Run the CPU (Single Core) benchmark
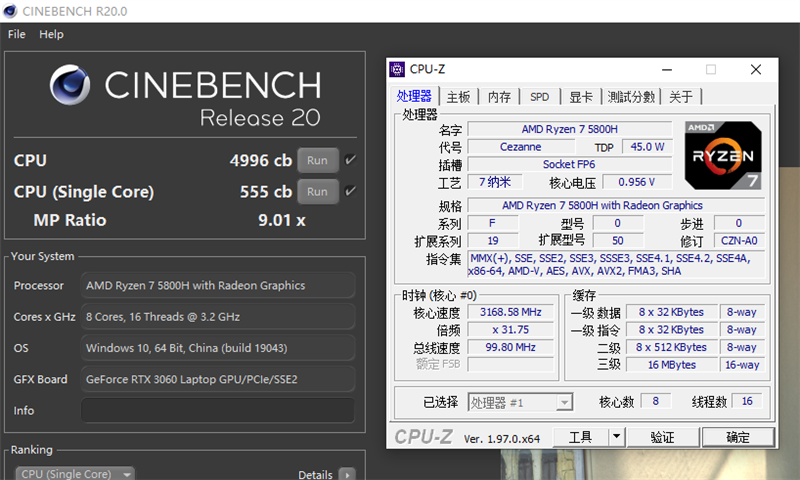The height and width of the screenshot is (480, 800). [318, 192]
